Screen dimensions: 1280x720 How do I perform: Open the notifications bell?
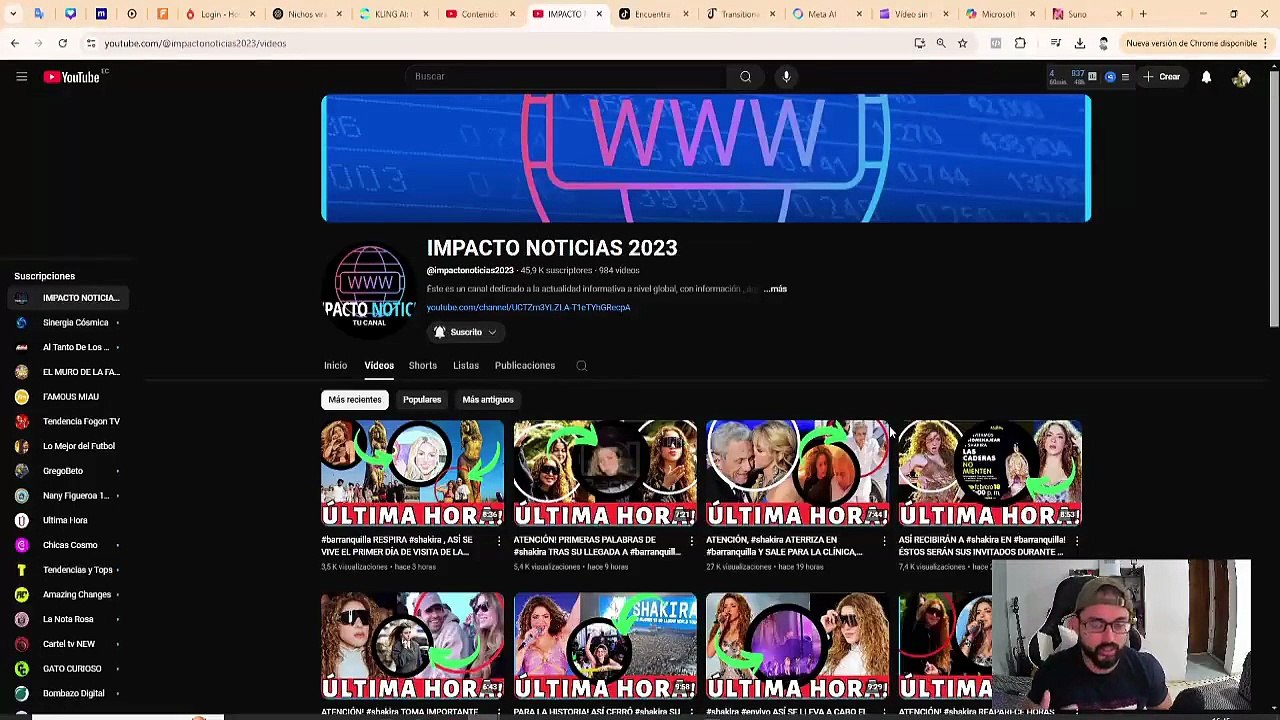pyautogui.click(x=1206, y=77)
